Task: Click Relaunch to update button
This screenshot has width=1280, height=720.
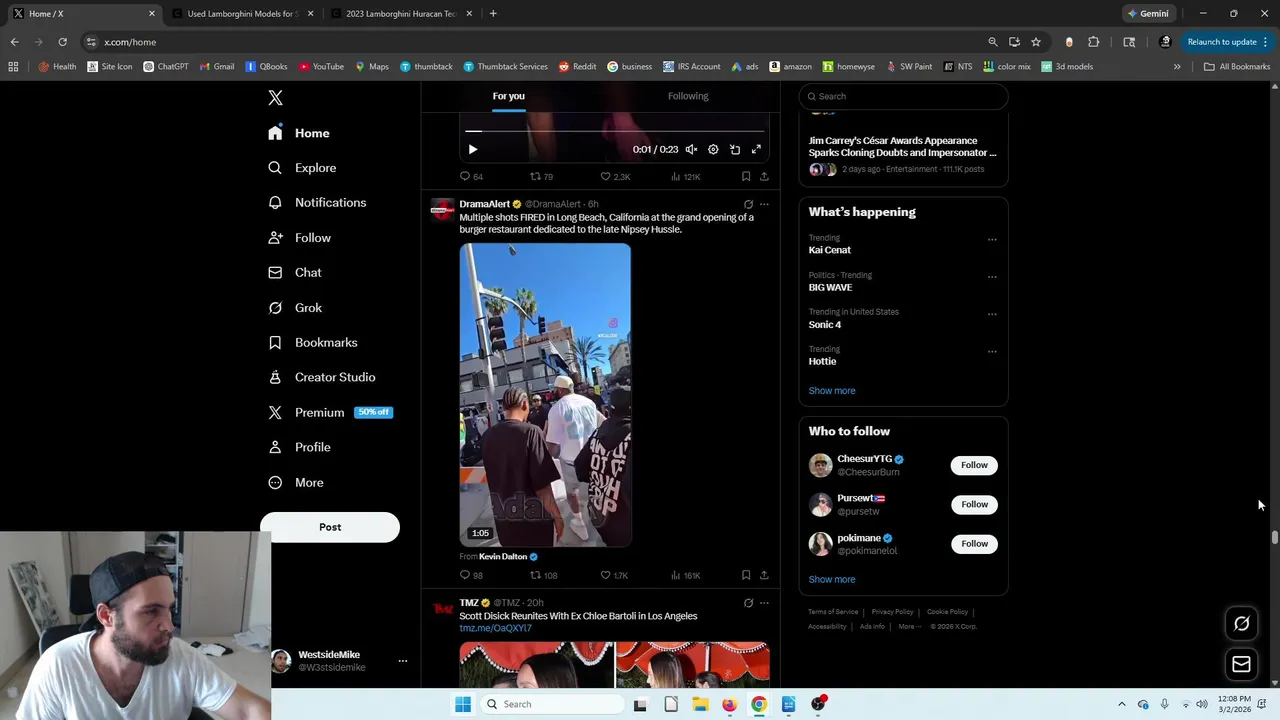Action: coord(1227,42)
